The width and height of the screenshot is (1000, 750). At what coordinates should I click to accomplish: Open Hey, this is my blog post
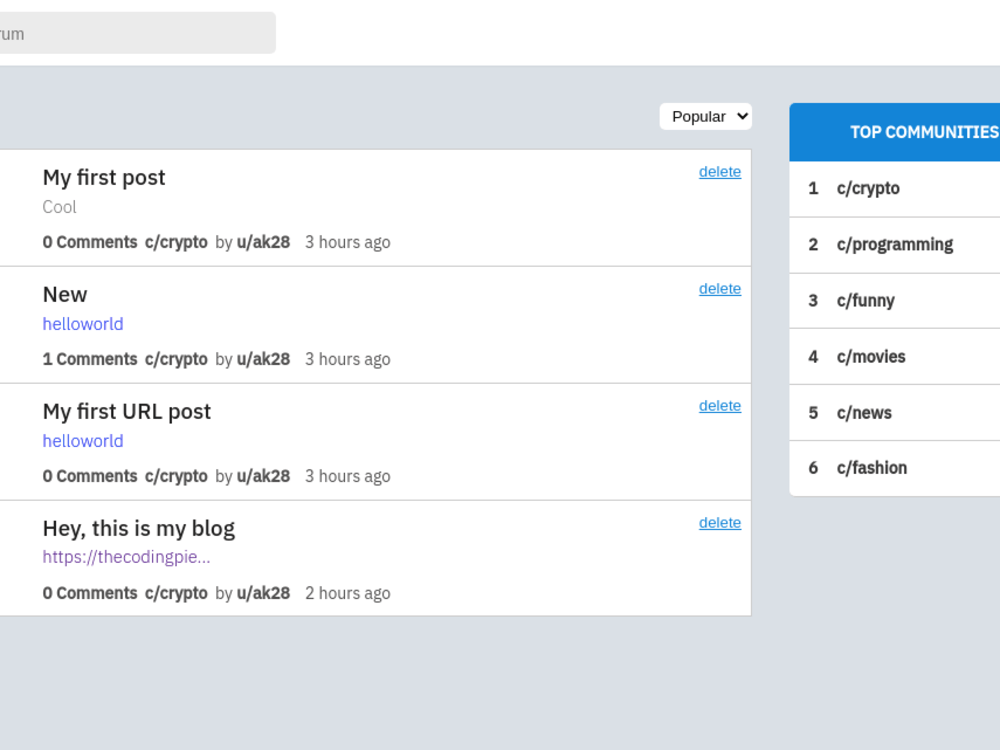[139, 528]
